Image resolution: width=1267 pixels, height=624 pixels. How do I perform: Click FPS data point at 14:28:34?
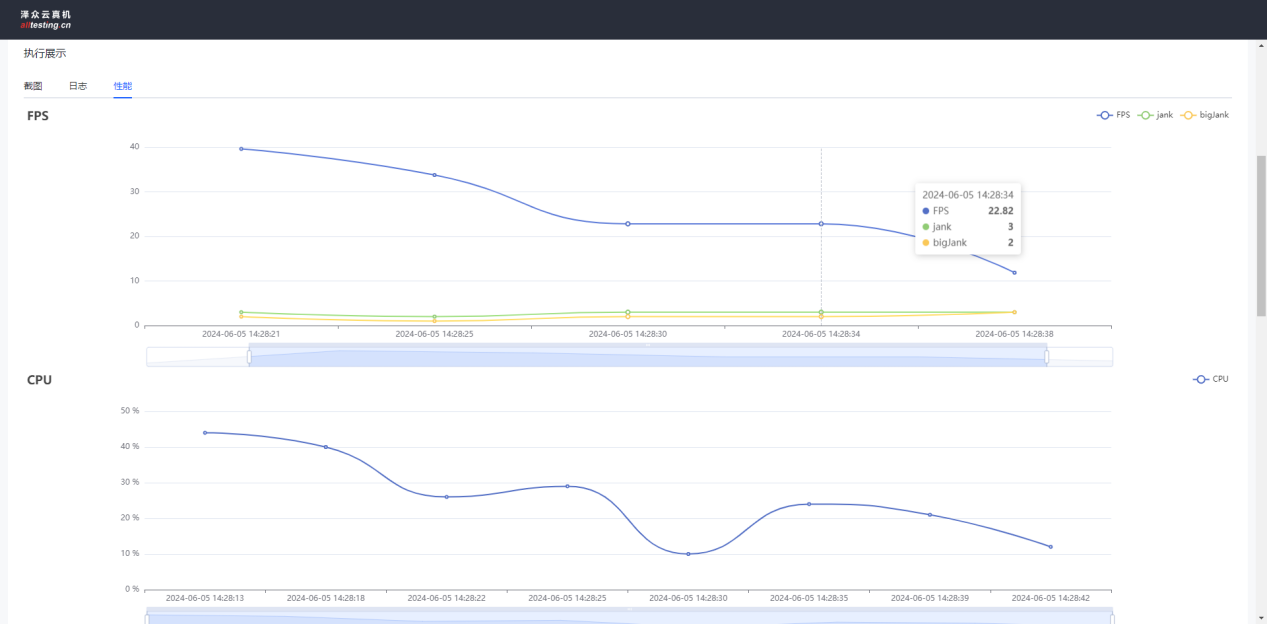tap(821, 224)
